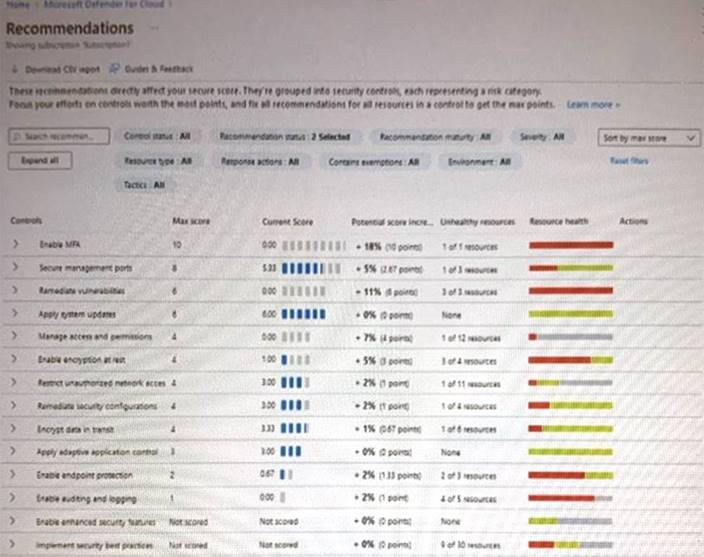Click the search box for recommendations

click(x=57, y=136)
